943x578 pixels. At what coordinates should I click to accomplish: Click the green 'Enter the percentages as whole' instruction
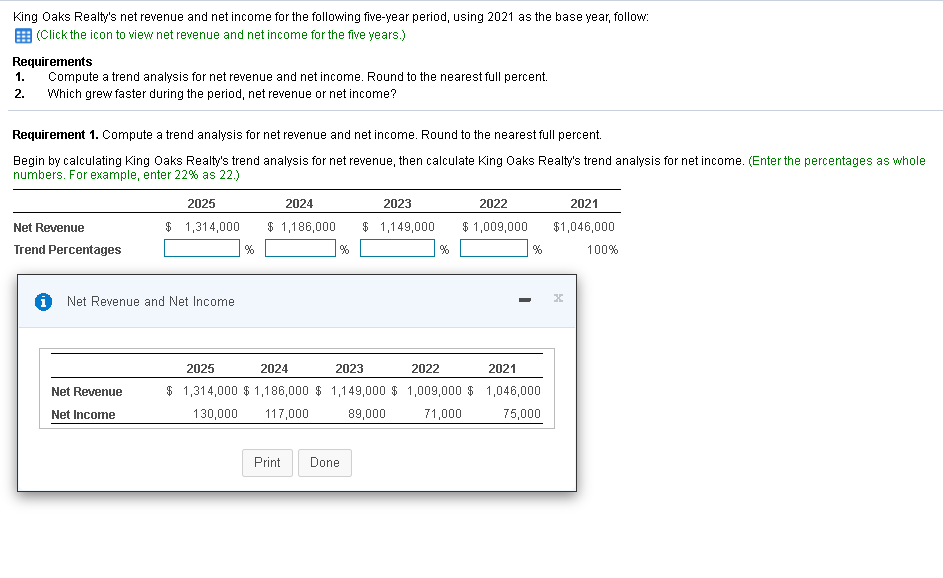point(469,168)
